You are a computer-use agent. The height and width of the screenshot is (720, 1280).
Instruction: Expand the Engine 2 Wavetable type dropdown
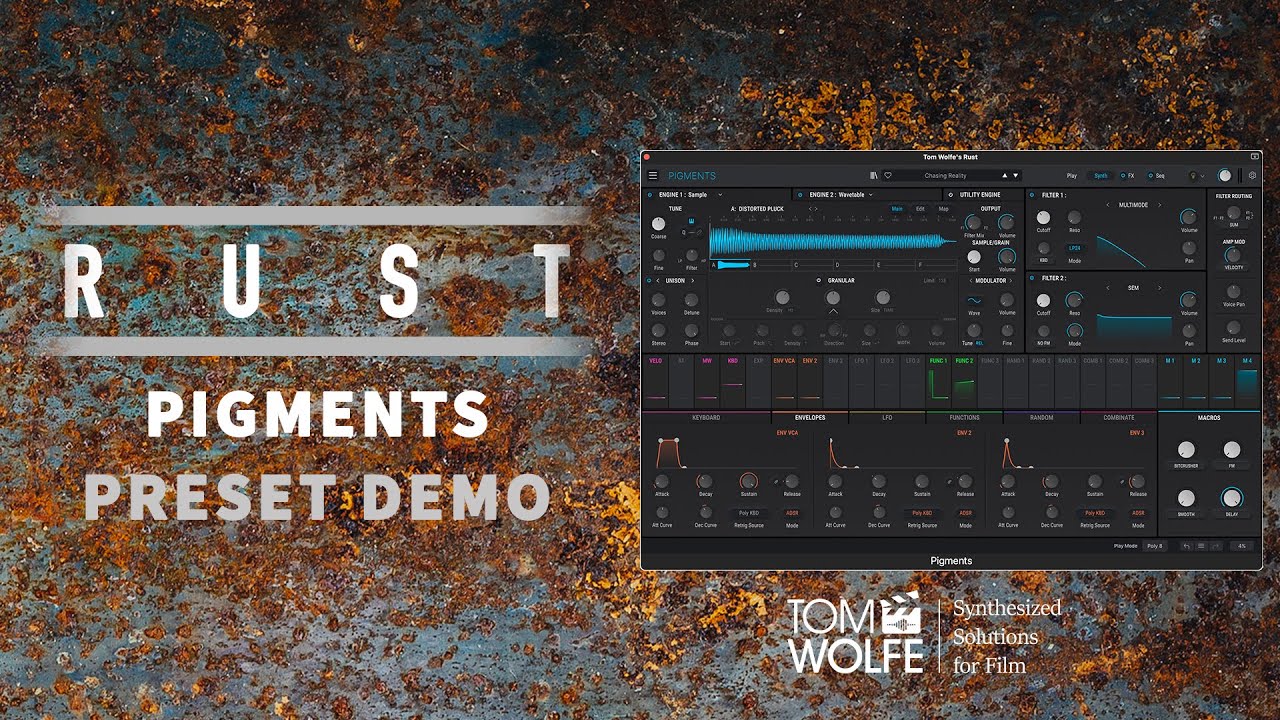871,194
